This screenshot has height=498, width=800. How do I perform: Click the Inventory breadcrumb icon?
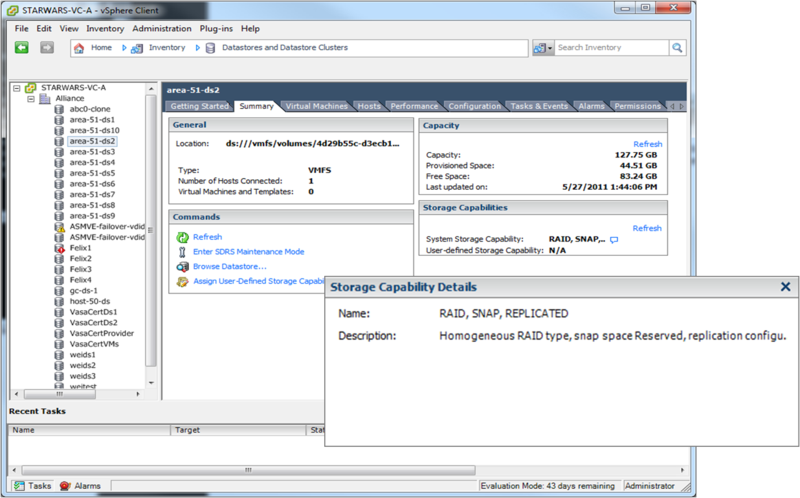(x=137, y=48)
